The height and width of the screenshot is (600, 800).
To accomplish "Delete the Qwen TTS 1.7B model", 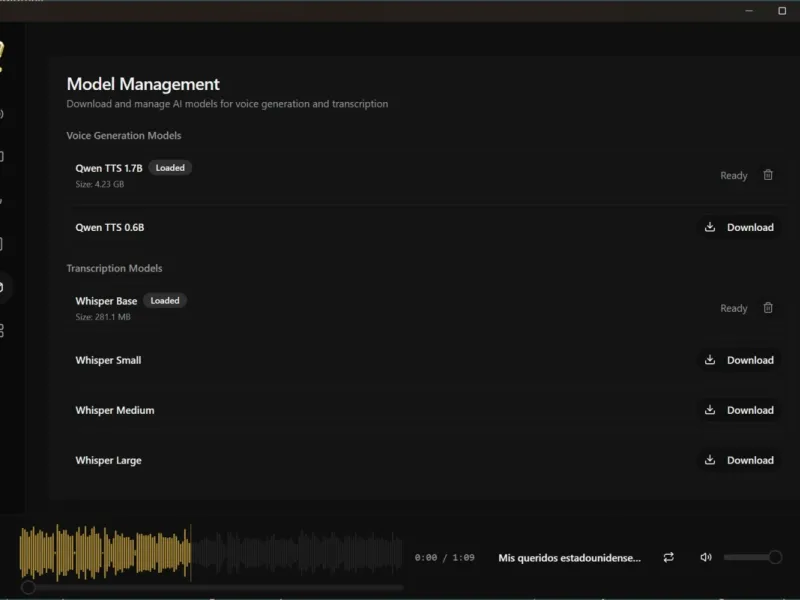I will [x=768, y=175].
